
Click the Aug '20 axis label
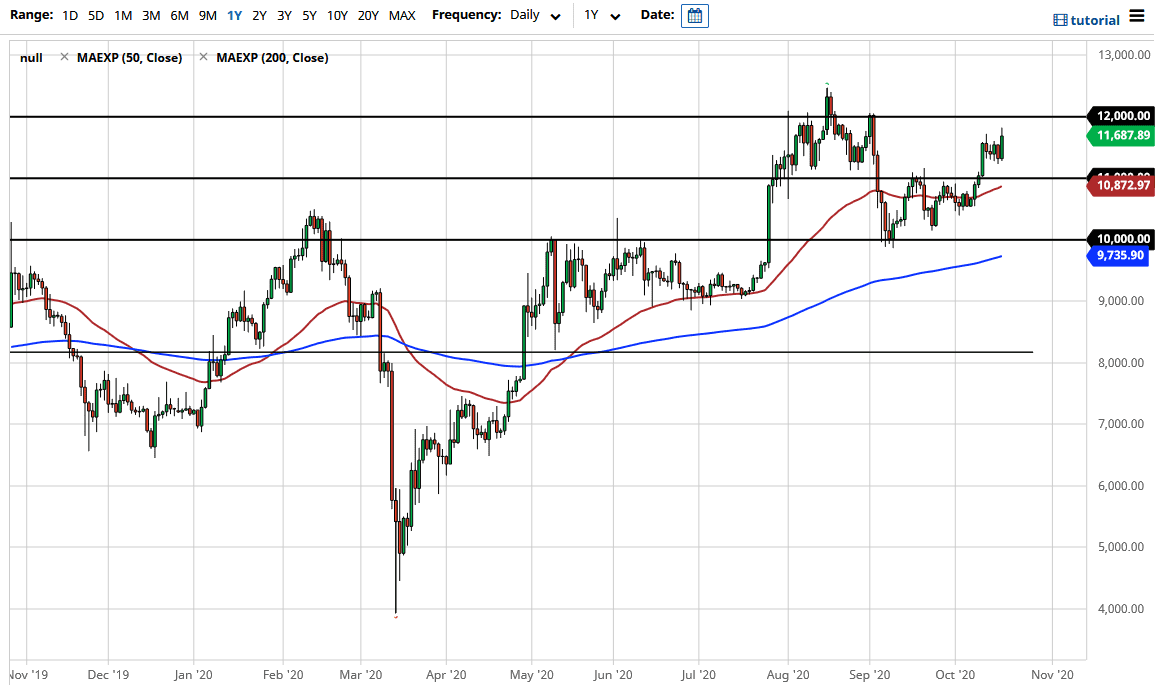tap(787, 675)
